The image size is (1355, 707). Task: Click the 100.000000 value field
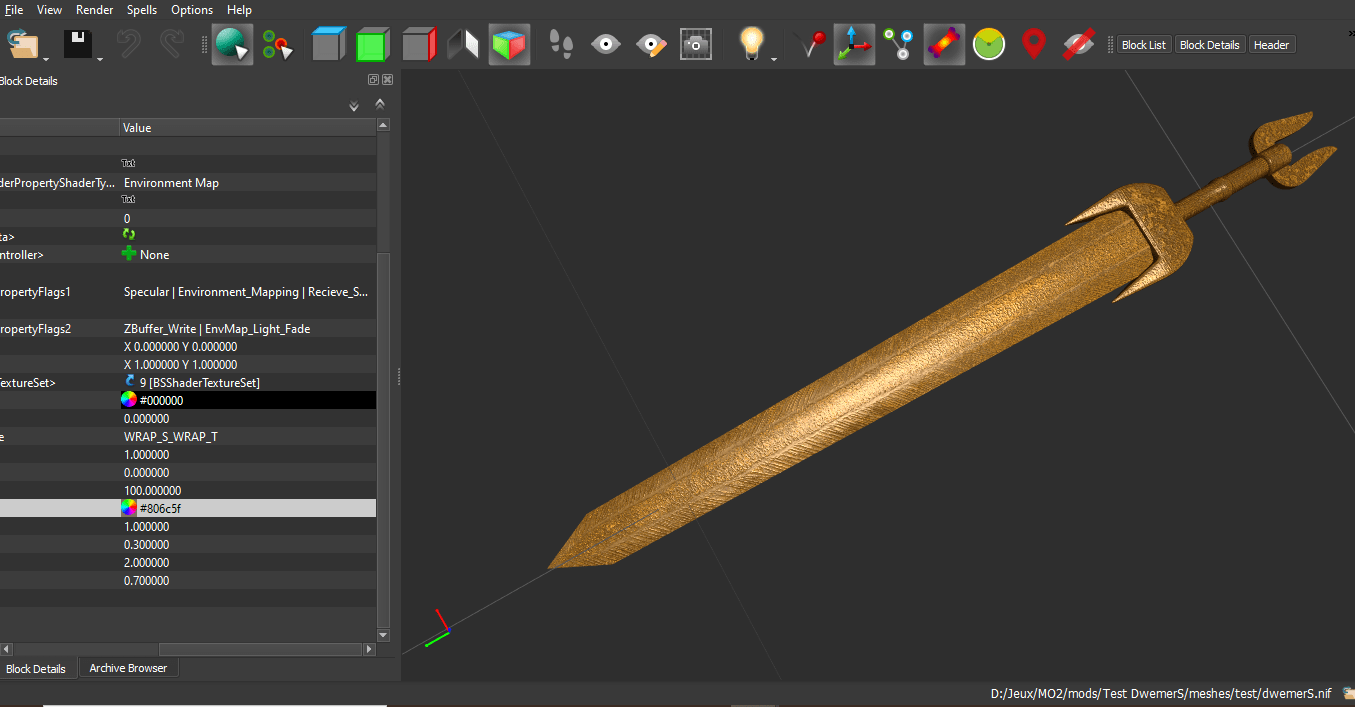pos(153,490)
